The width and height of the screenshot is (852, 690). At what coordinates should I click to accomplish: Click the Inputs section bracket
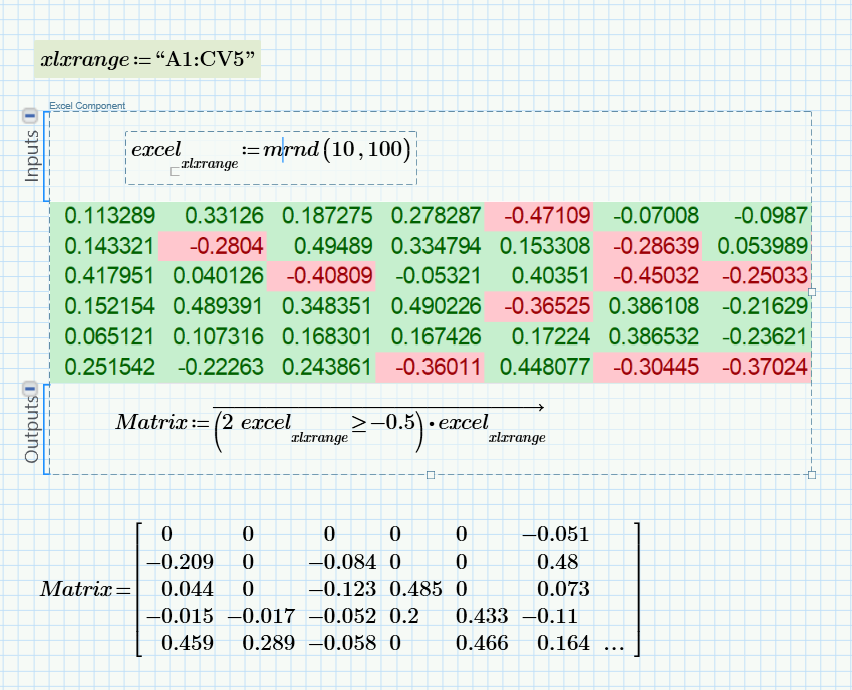coord(44,150)
